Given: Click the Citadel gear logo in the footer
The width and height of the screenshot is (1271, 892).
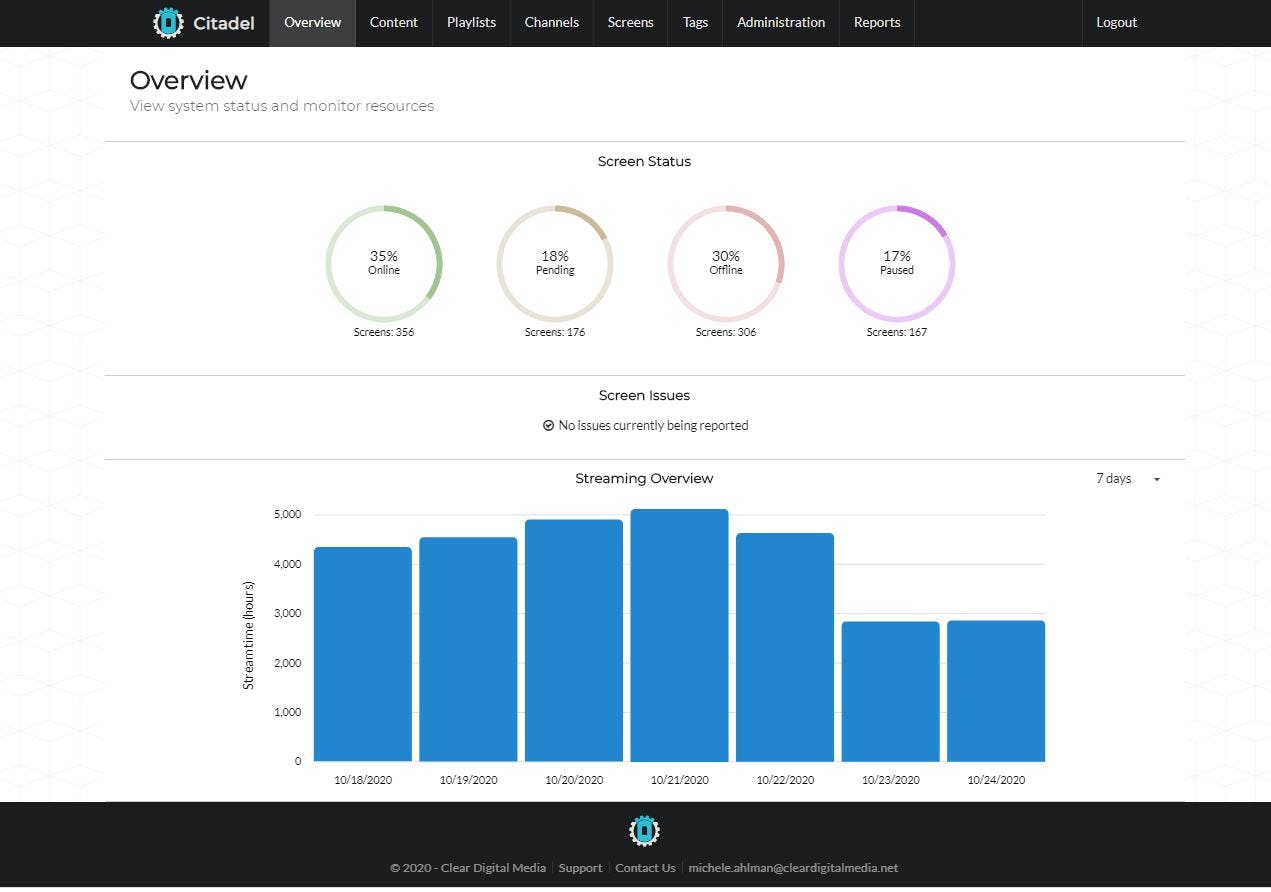Looking at the screenshot, I should click(644, 830).
